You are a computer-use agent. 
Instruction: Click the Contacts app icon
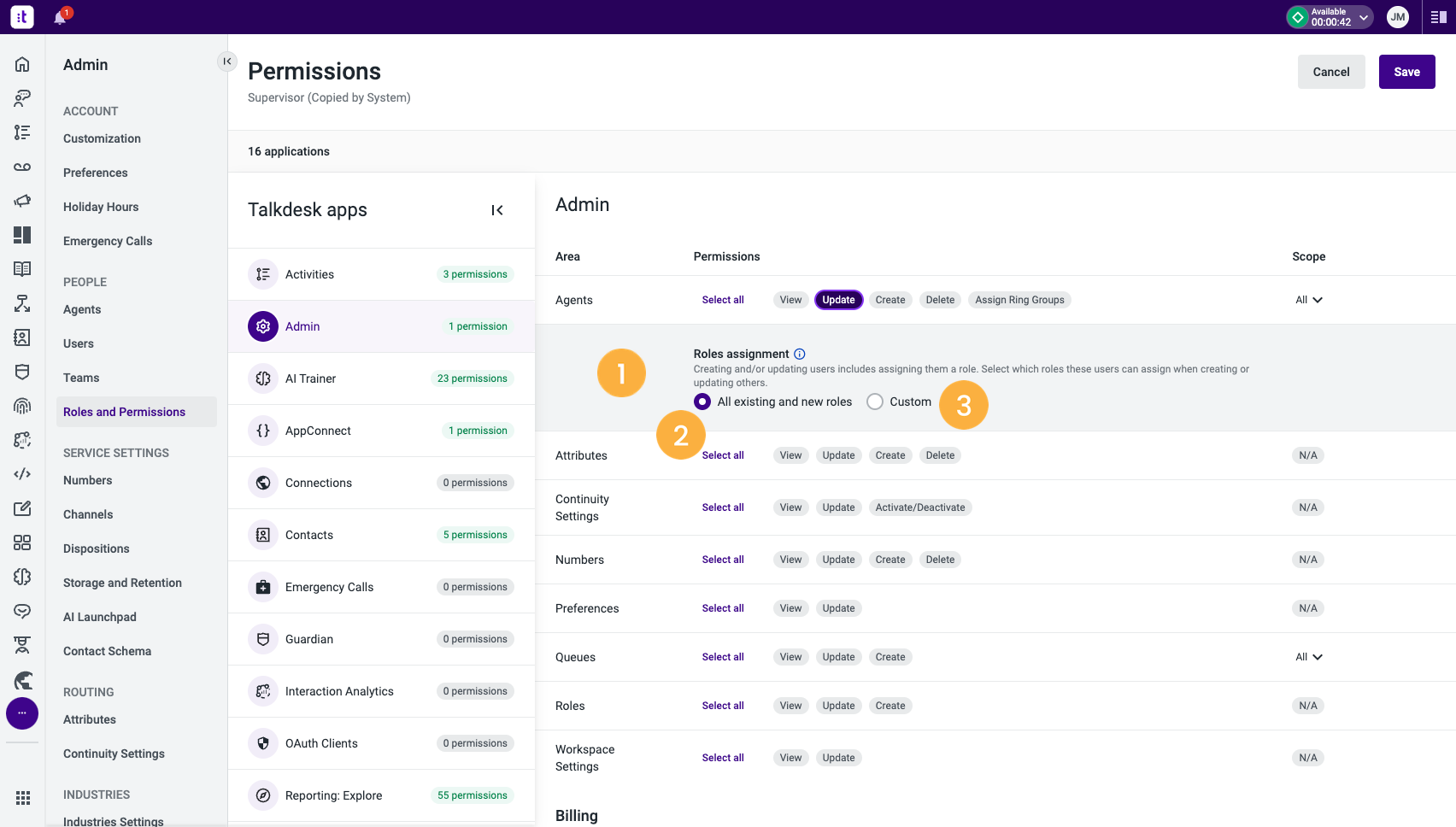(x=262, y=534)
